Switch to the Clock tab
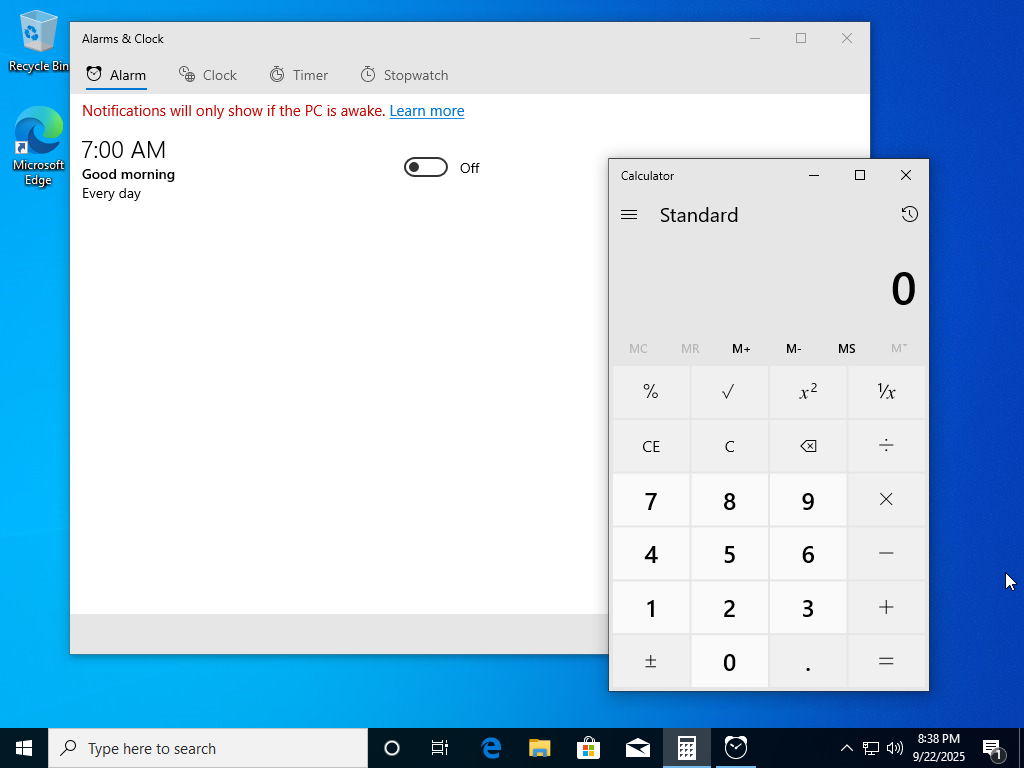1024x768 pixels. (x=207, y=75)
